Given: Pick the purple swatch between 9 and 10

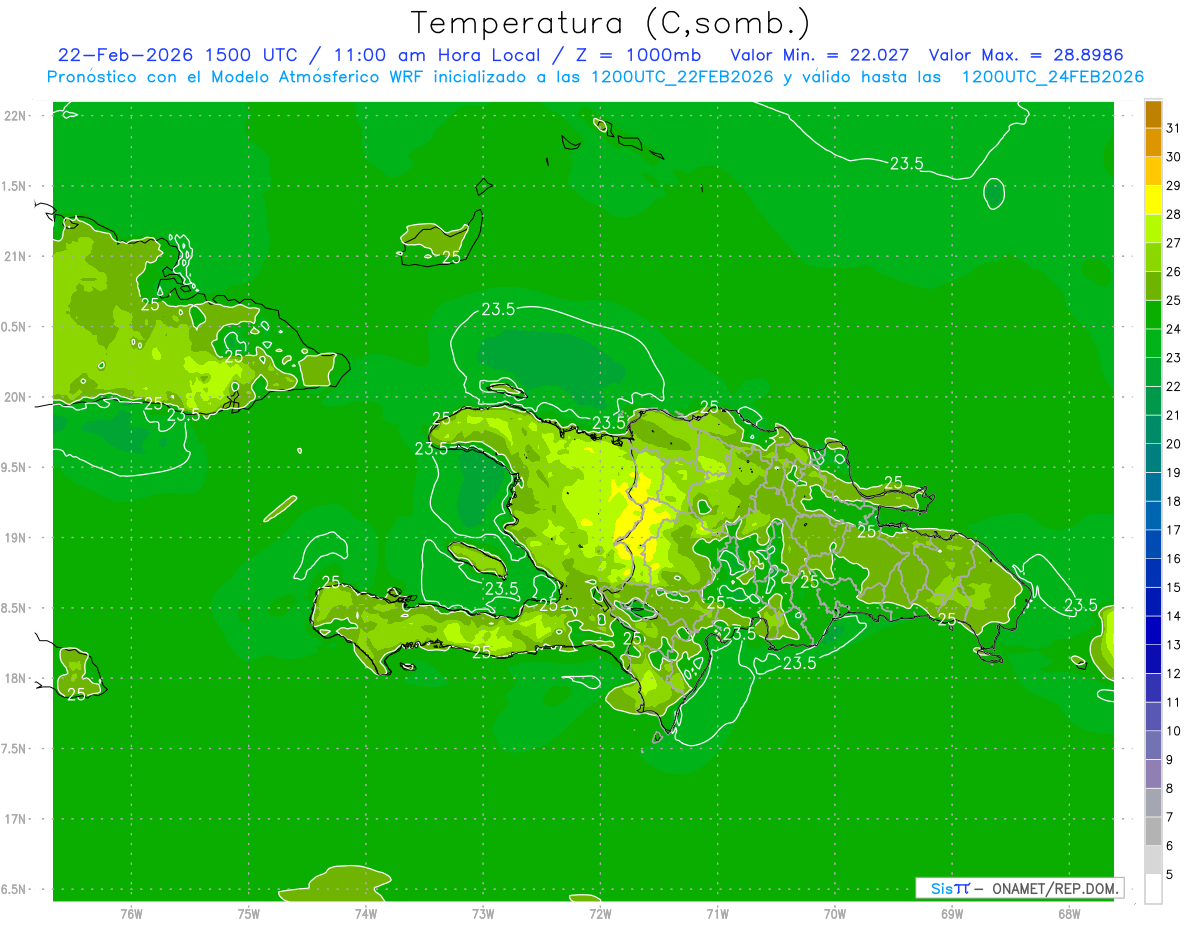Looking at the screenshot, I should (x=1153, y=745).
